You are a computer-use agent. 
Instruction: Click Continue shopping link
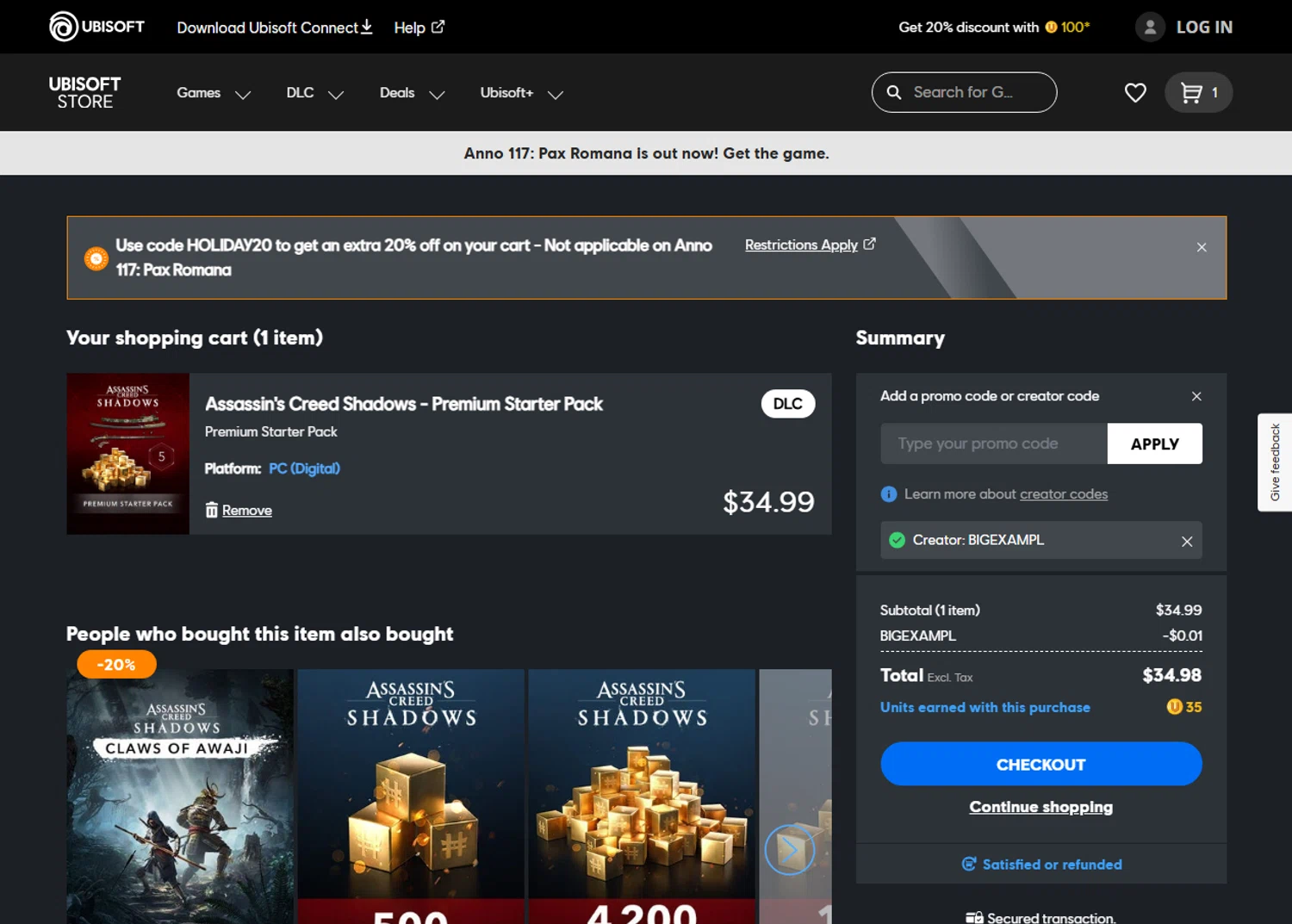1041,807
